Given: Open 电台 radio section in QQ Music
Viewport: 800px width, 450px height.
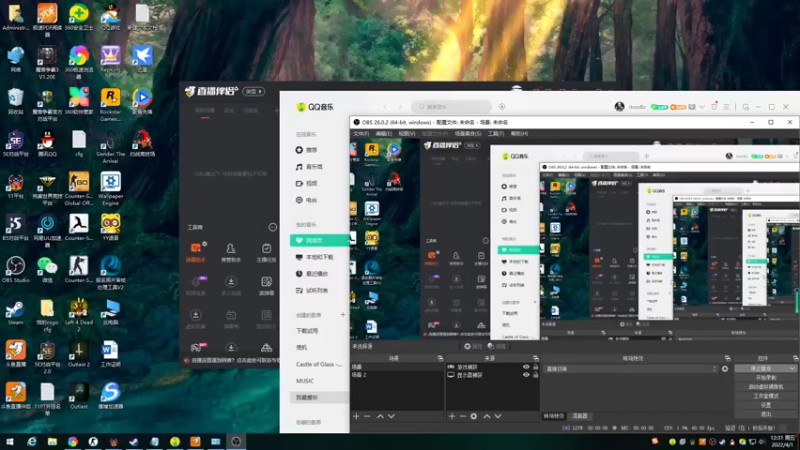Looking at the screenshot, I should tap(307, 200).
